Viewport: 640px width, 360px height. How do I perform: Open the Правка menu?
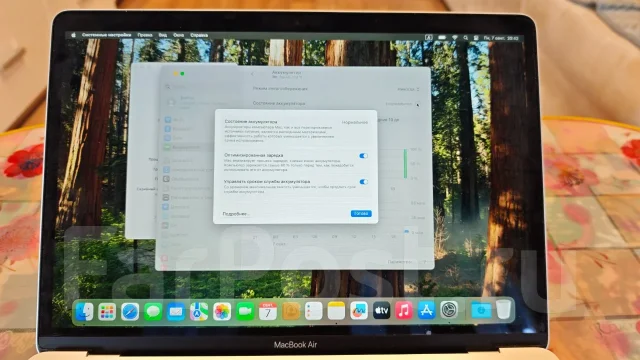145,35
